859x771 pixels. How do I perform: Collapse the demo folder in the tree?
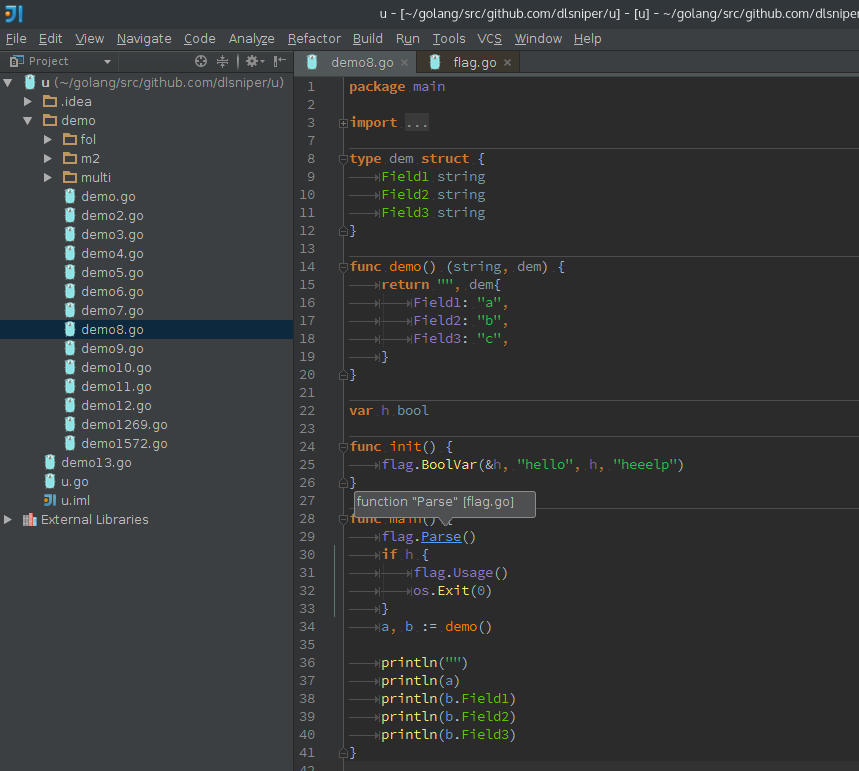tap(28, 120)
